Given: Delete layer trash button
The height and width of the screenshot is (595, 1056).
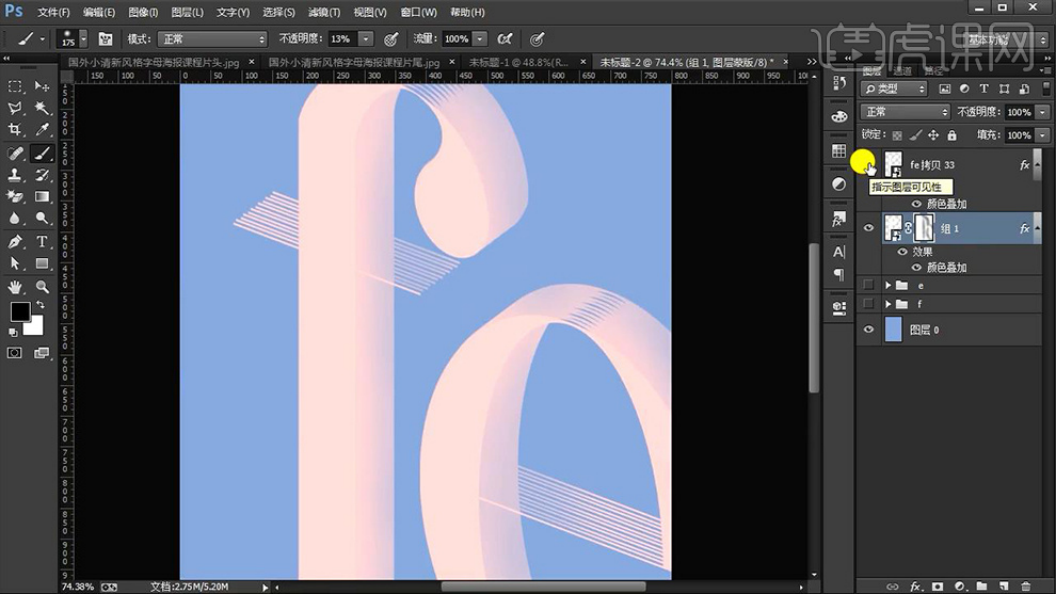Looking at the screenshot, I should click(x=1026, y=586).
